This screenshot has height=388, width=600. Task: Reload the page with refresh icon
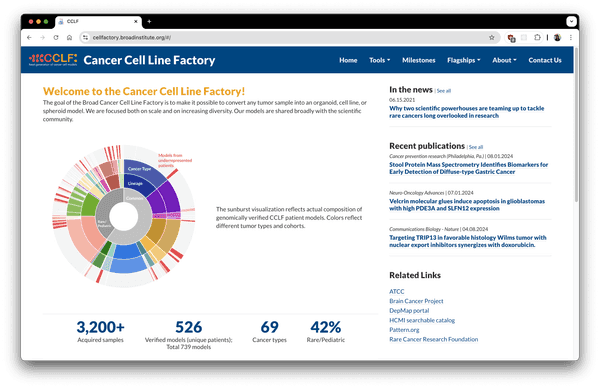(56, 37)
